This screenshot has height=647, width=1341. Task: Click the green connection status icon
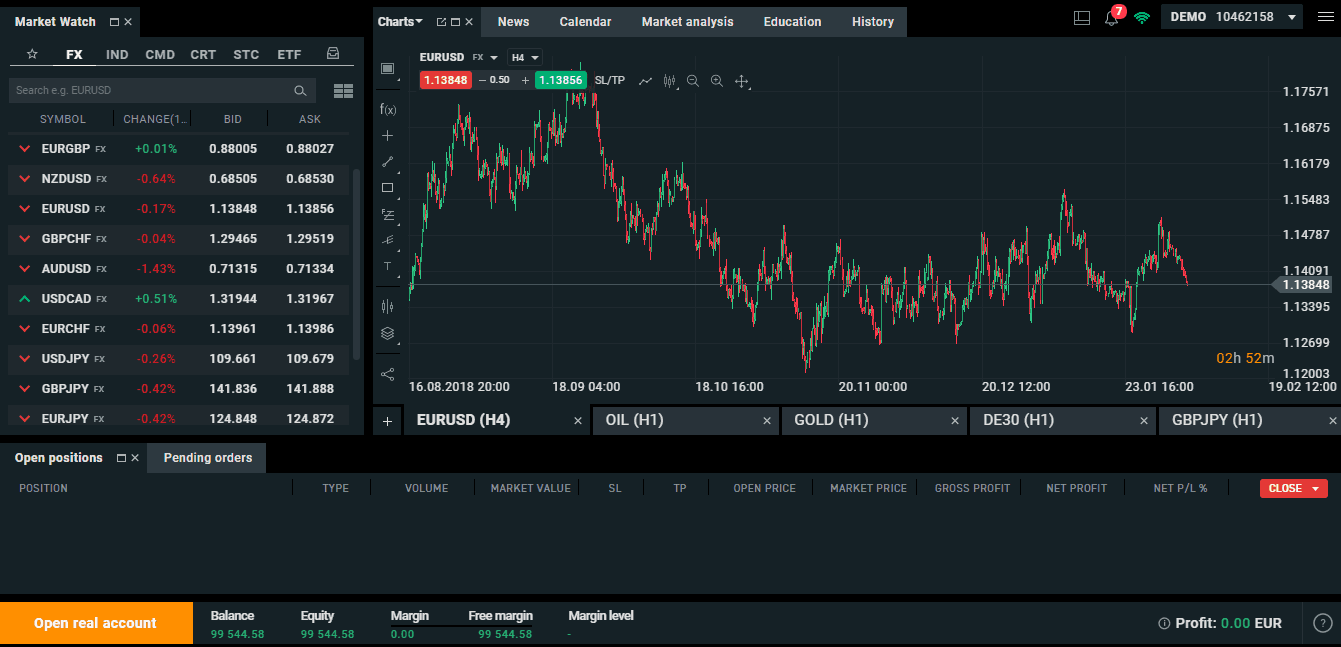(1142, 17)
